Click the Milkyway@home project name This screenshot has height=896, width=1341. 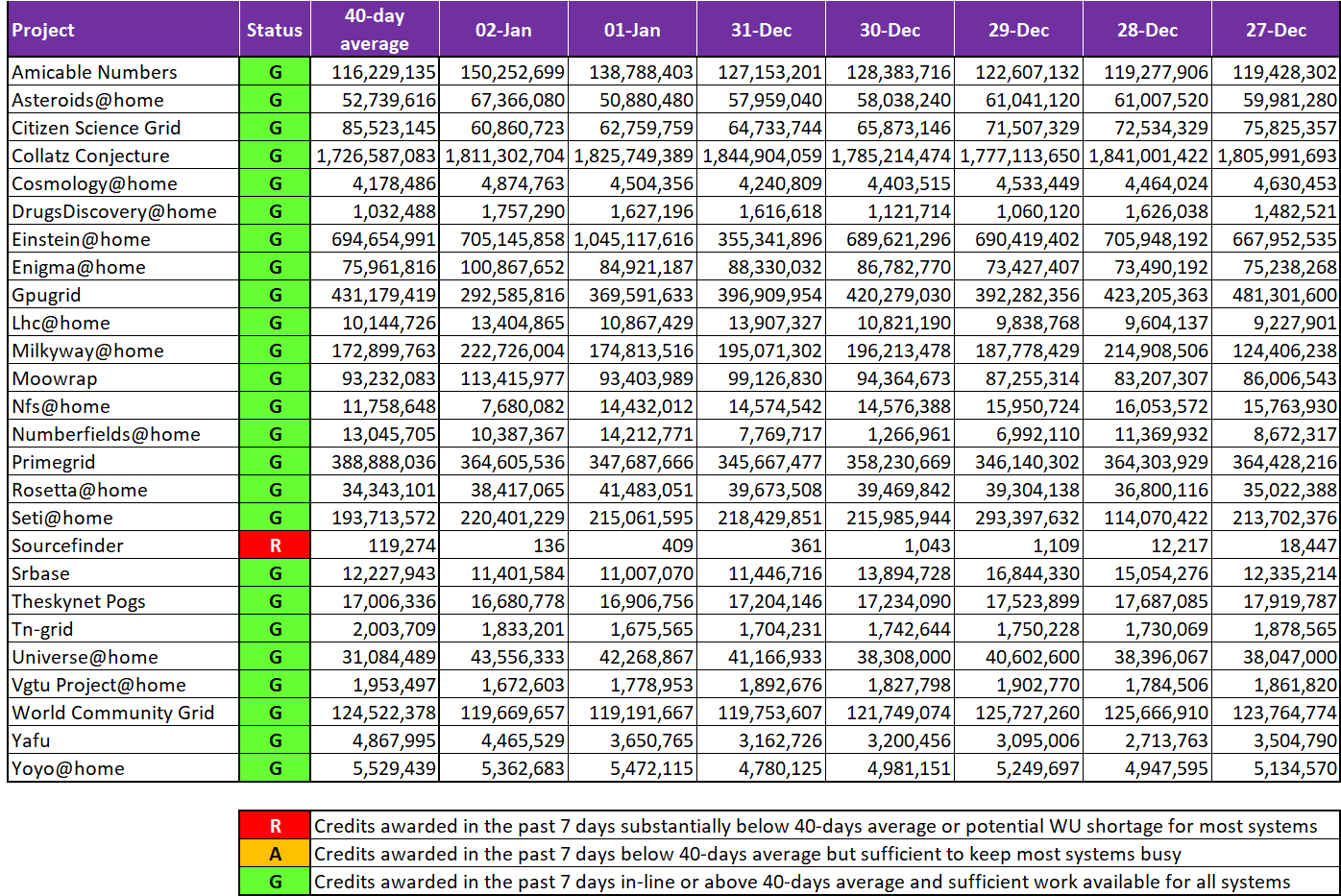tap(87, 351)
